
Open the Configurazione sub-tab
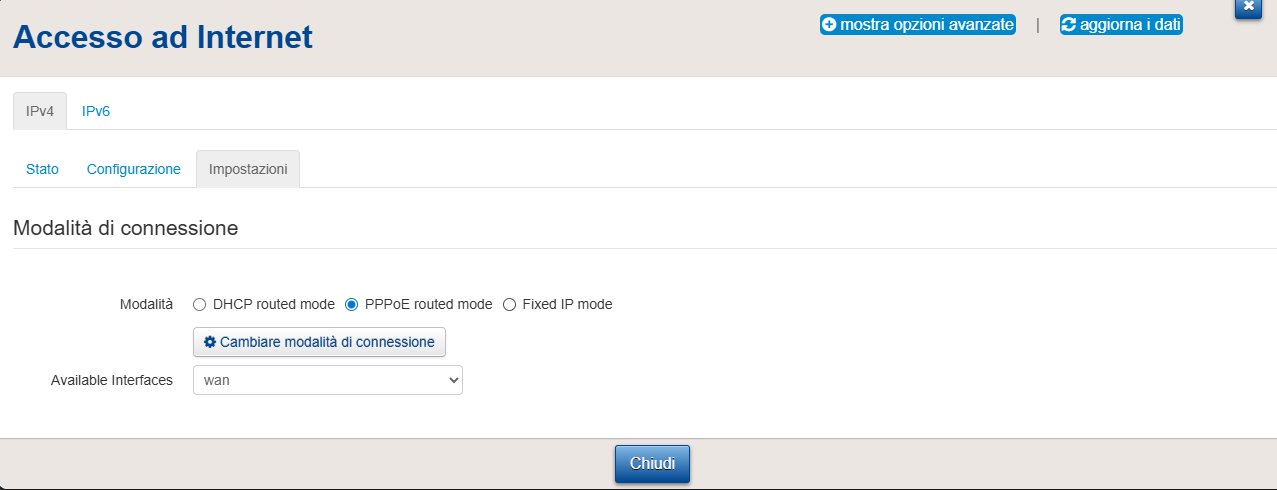pyautogui.click(x=134, y=169)
